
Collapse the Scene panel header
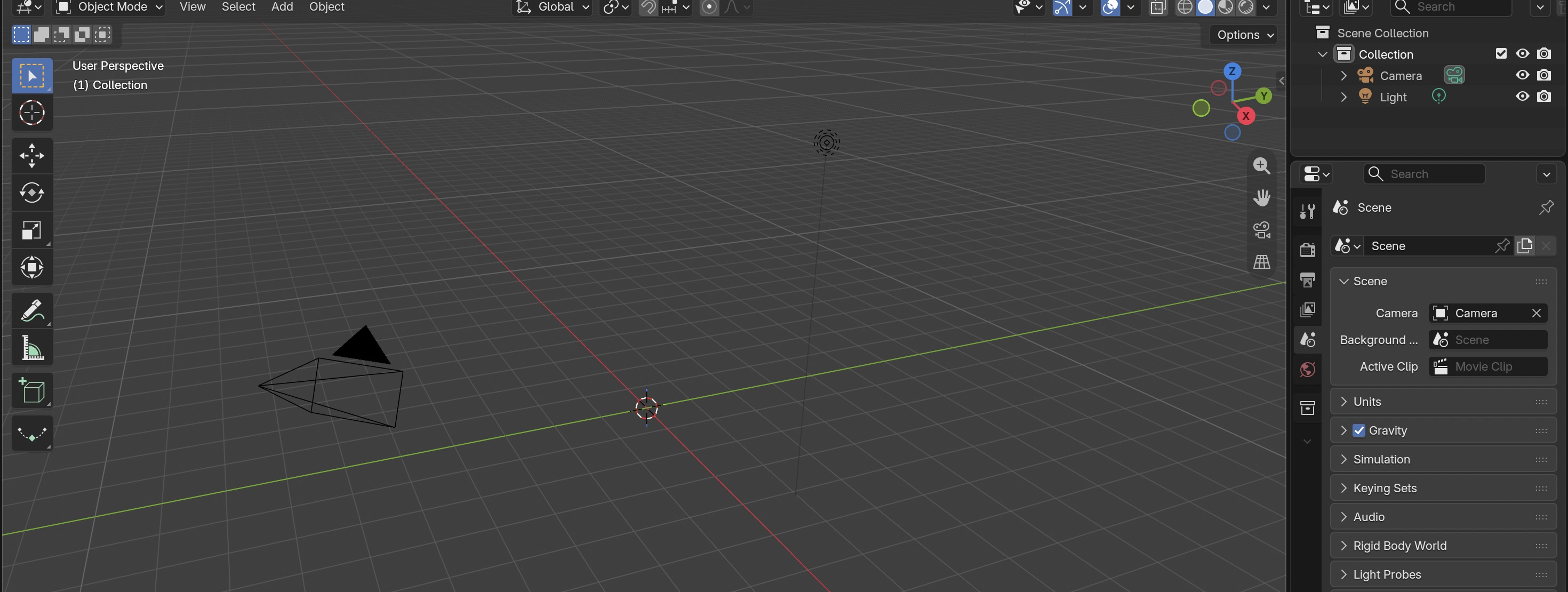click(x=1443, y=281)
